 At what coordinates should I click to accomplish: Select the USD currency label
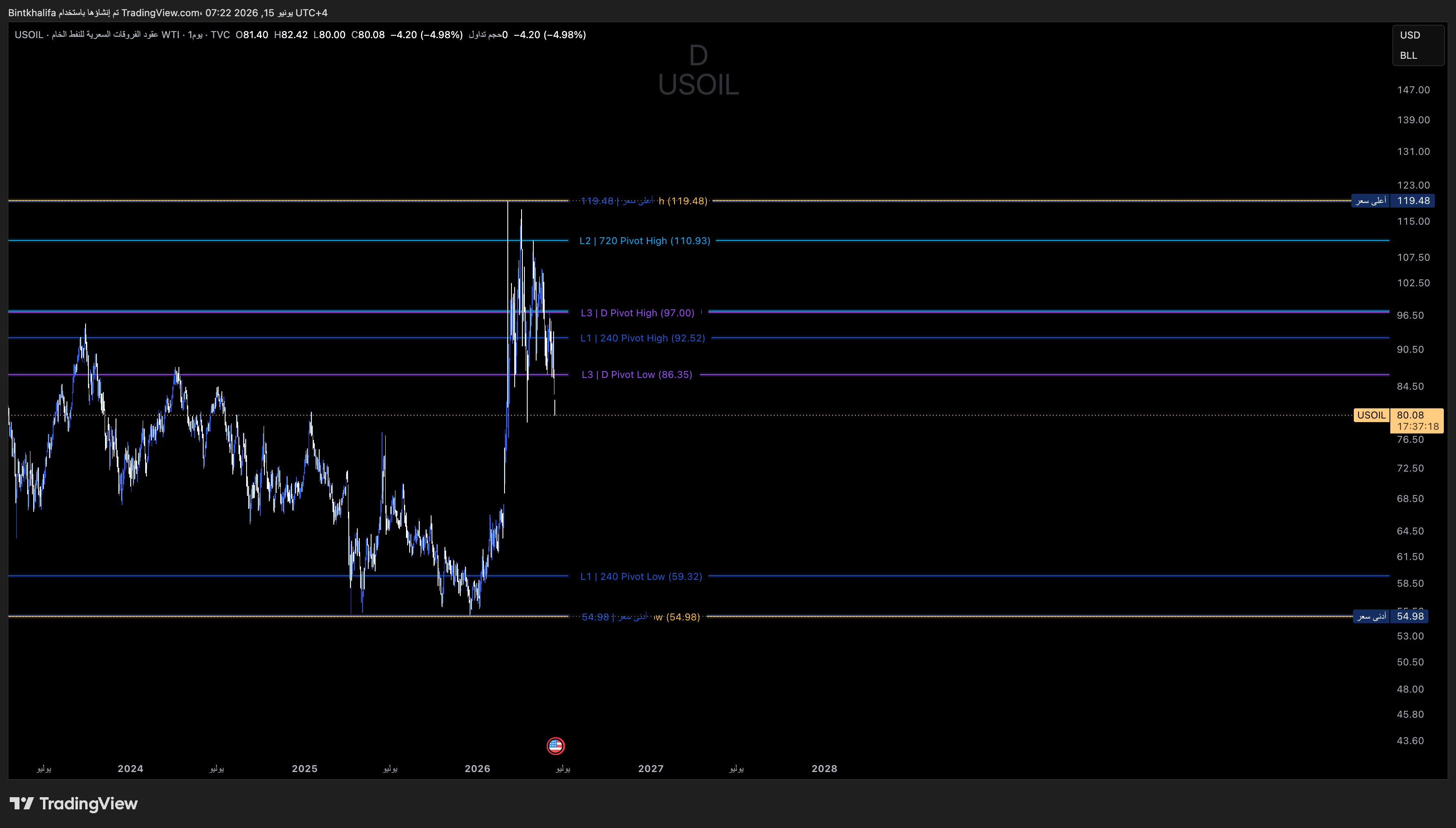tap(1410, 35)
